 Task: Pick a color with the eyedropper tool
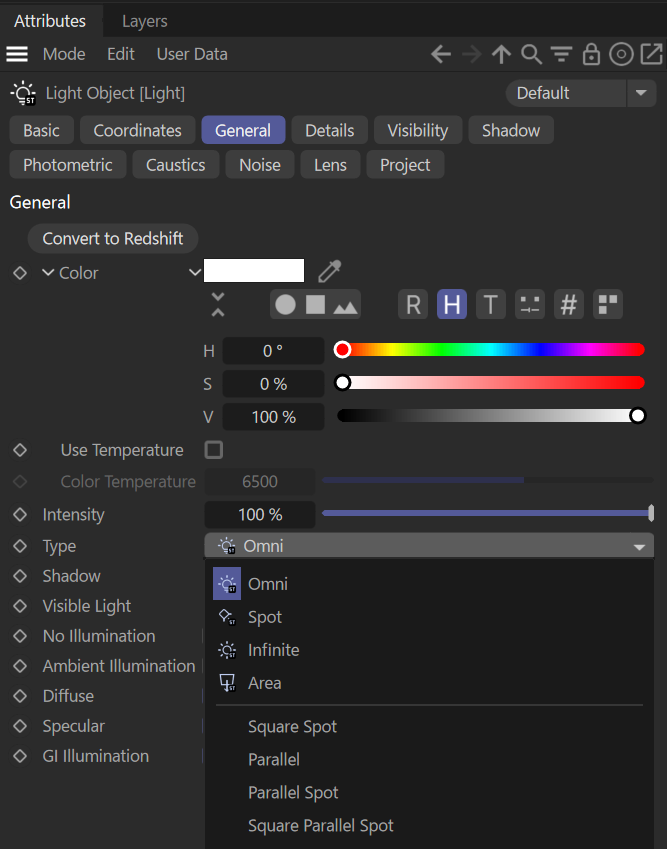pos(329,271)
